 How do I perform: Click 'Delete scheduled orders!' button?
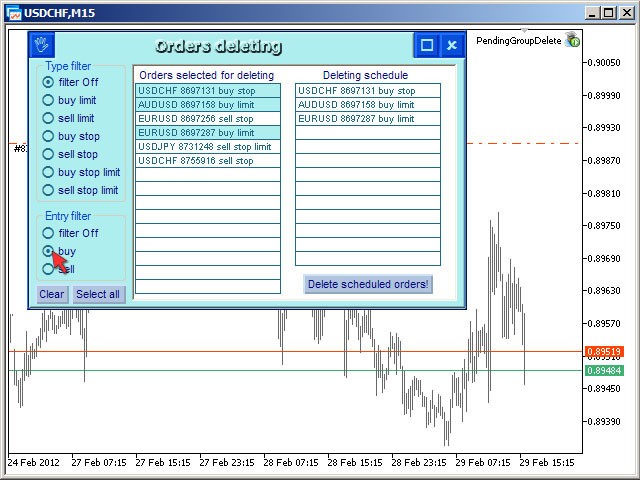coord(368,284)
